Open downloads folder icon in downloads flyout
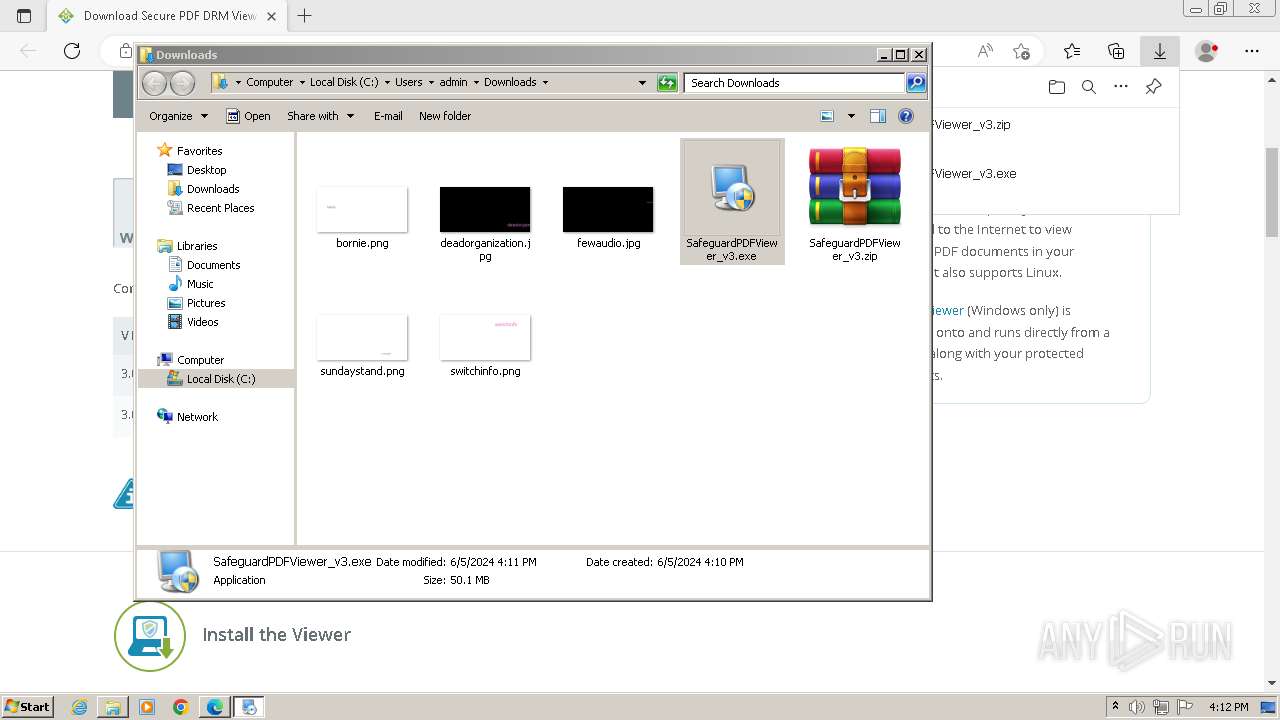The image size is (1280, 720). click(1057, 87)
